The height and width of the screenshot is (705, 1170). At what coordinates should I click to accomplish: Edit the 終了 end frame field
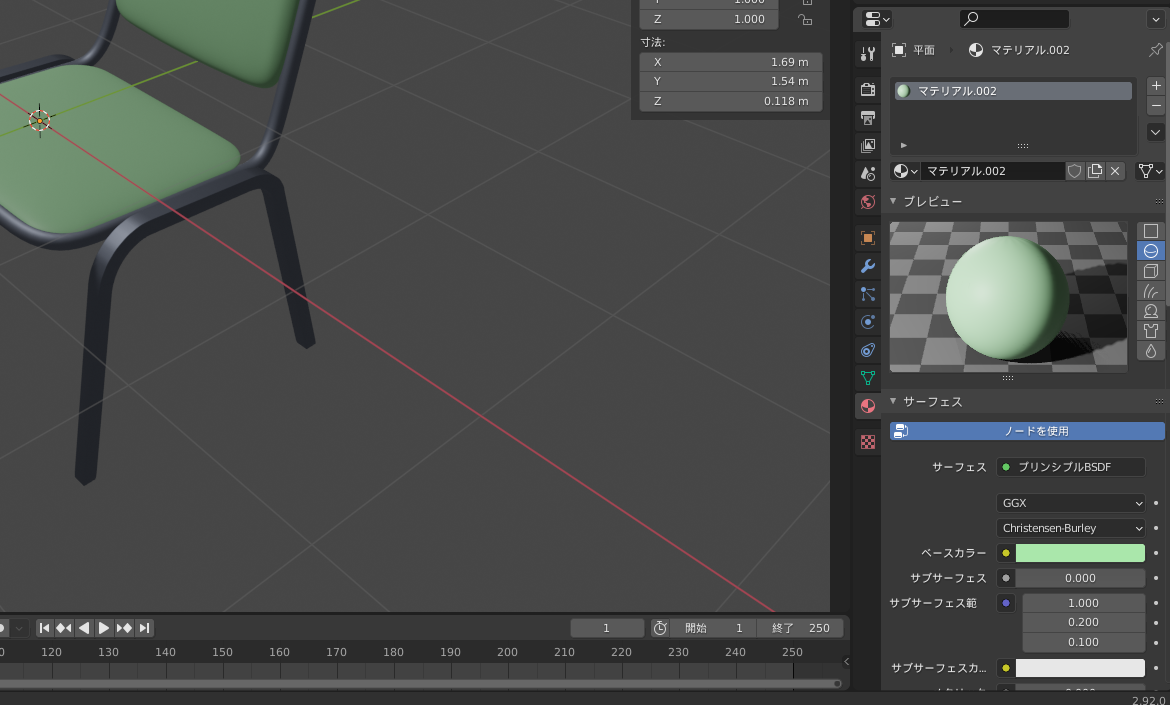[800, 628]
